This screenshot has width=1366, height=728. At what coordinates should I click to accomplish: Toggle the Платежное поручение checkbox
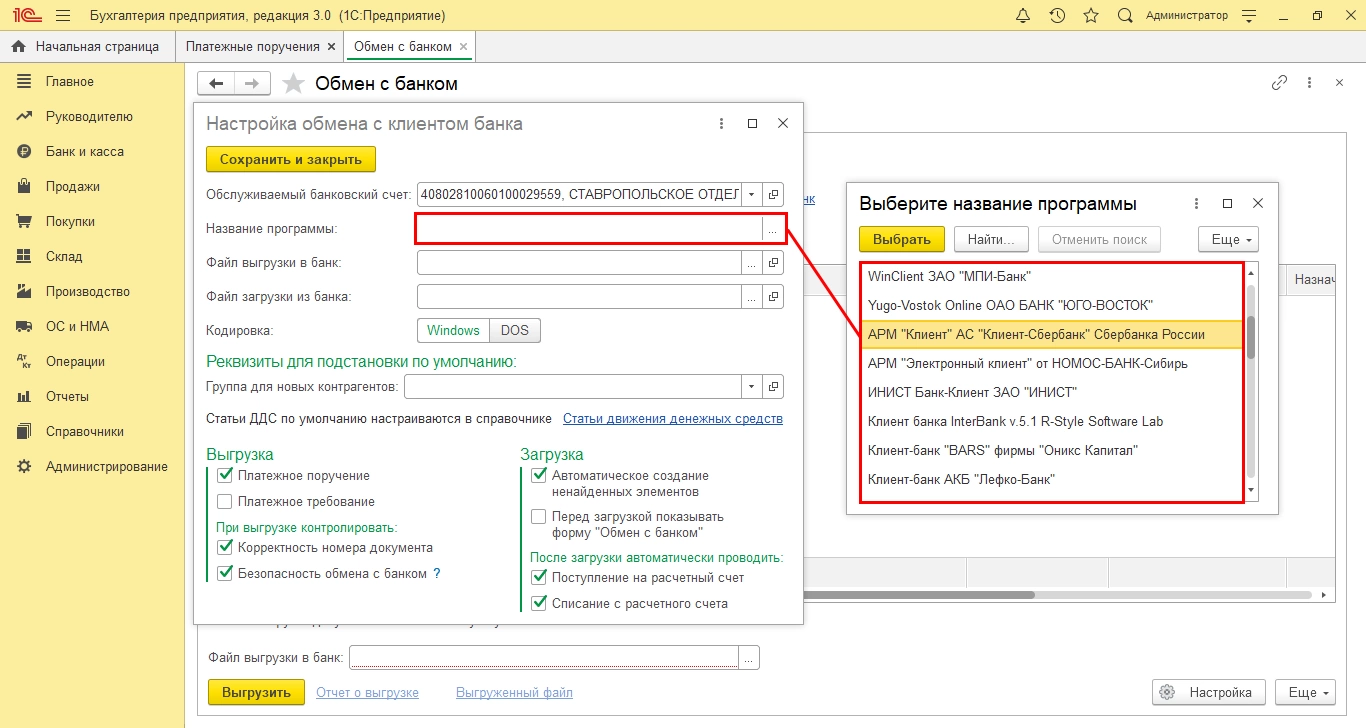225,476
